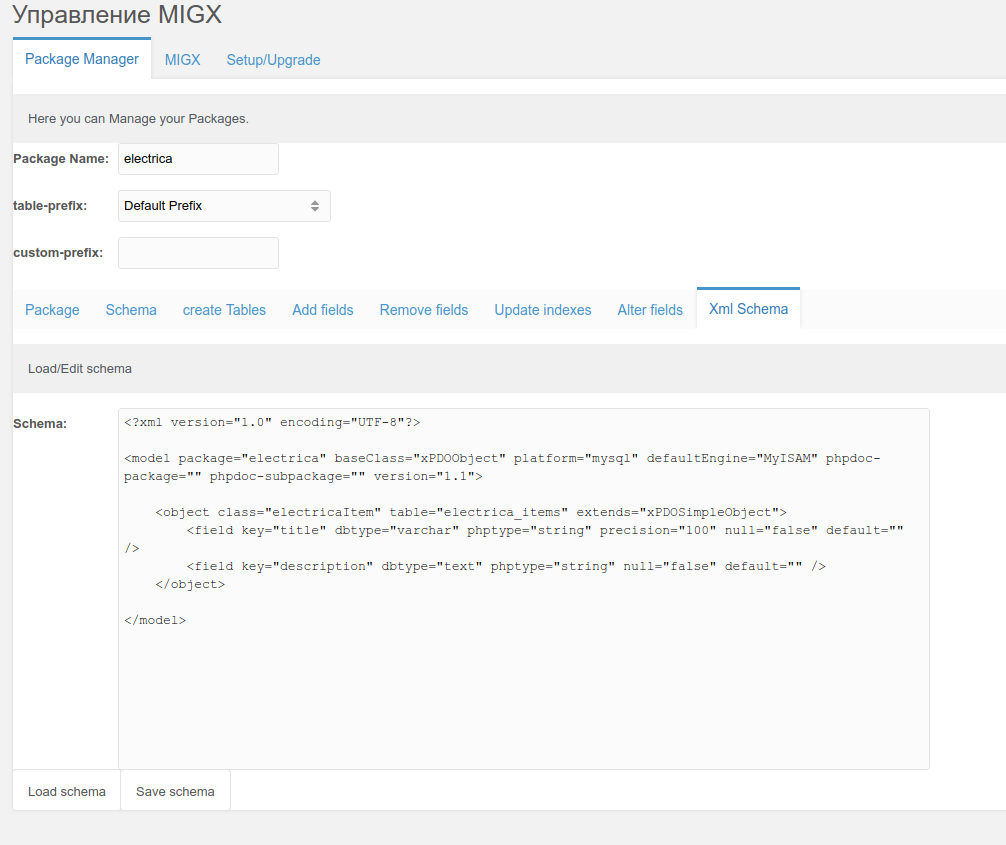Switch to the Package Manager tab

coord(81,59)
